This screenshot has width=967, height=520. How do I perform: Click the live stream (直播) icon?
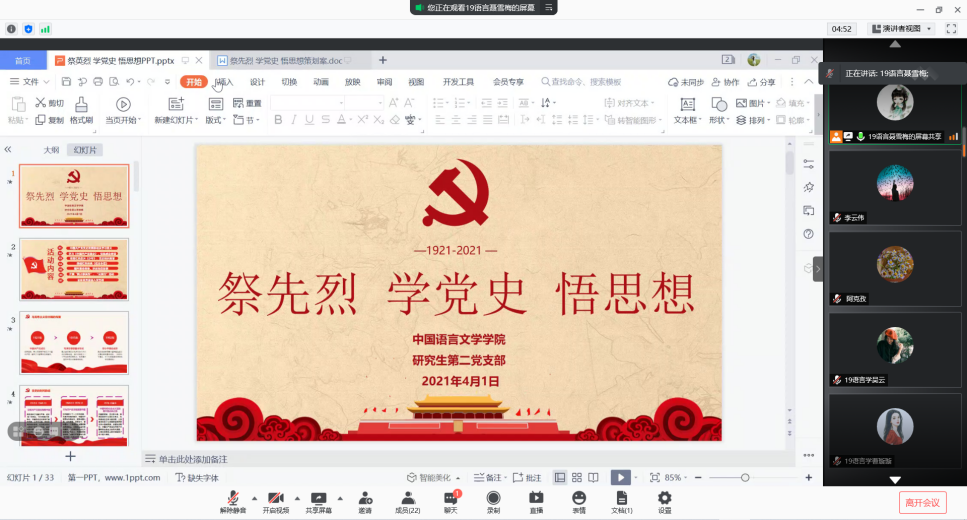click(x=536, y=498)
